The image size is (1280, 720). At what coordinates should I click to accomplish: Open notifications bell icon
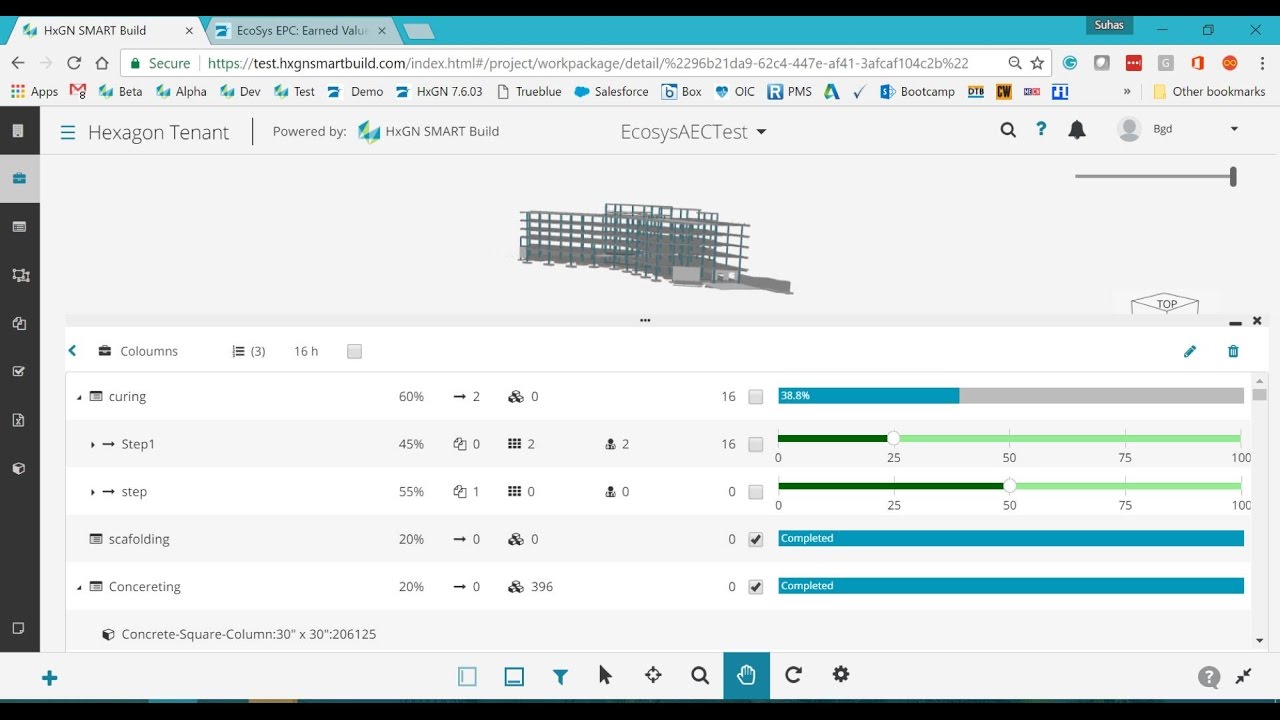point(1077,130)
